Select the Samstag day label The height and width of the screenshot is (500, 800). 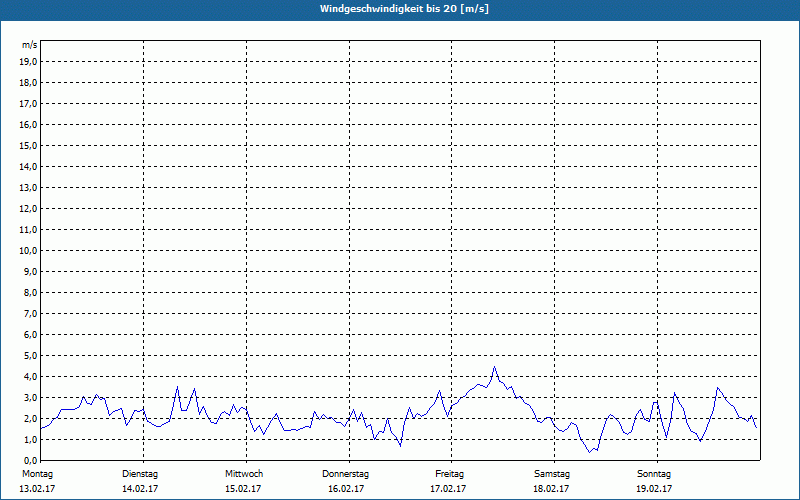(552, 473)
